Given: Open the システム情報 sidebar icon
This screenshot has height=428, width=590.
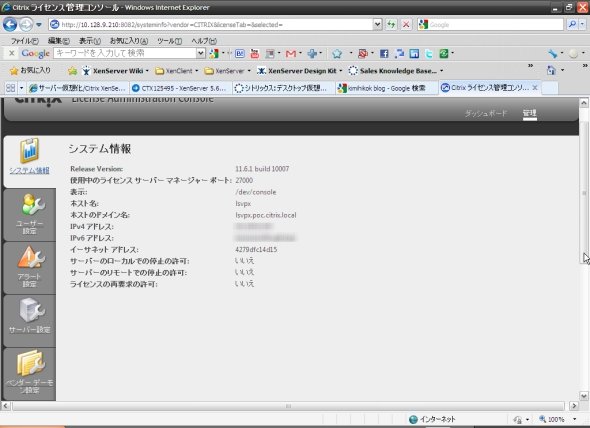Looking at the screenshot, I should click(x=29, y=151).
